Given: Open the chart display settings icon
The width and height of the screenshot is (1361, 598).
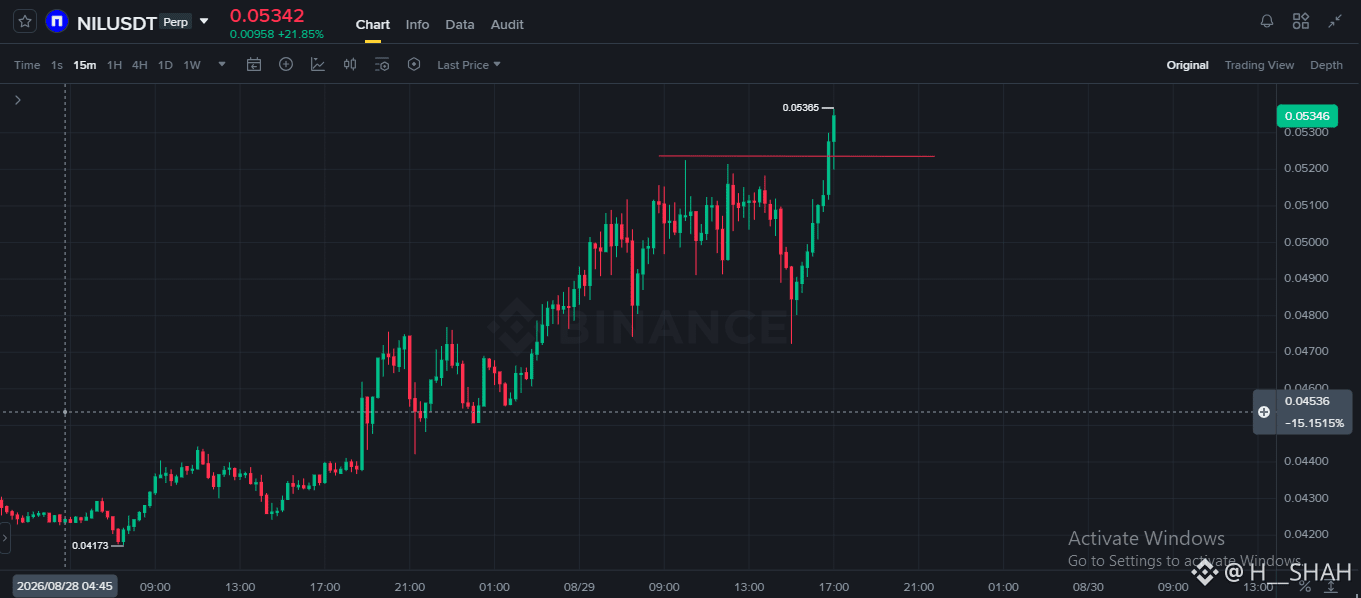Looking at the screenshot, I should click(382, 65).
